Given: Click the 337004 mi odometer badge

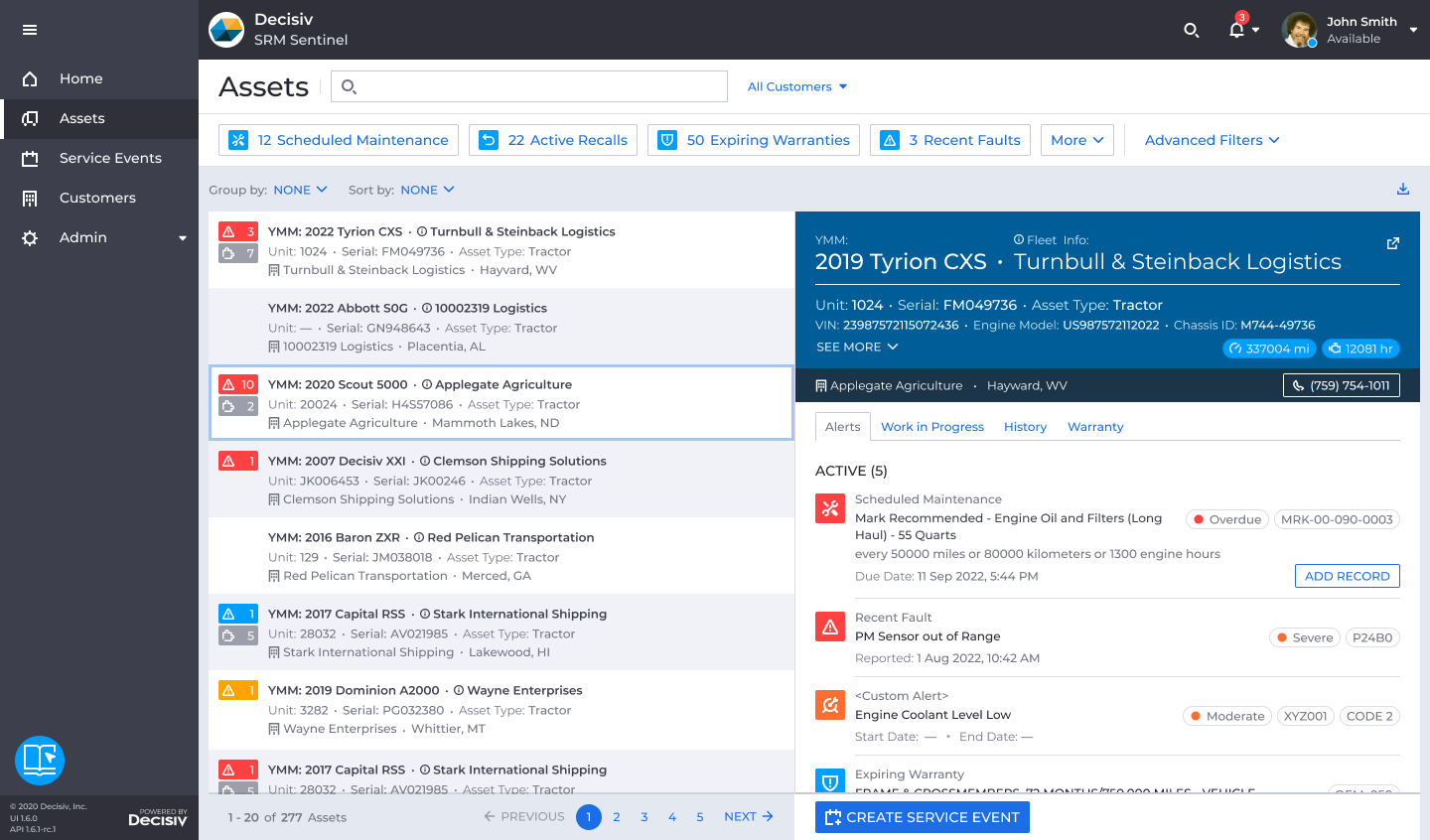Looking at the screenshot, I should 1269,349.
